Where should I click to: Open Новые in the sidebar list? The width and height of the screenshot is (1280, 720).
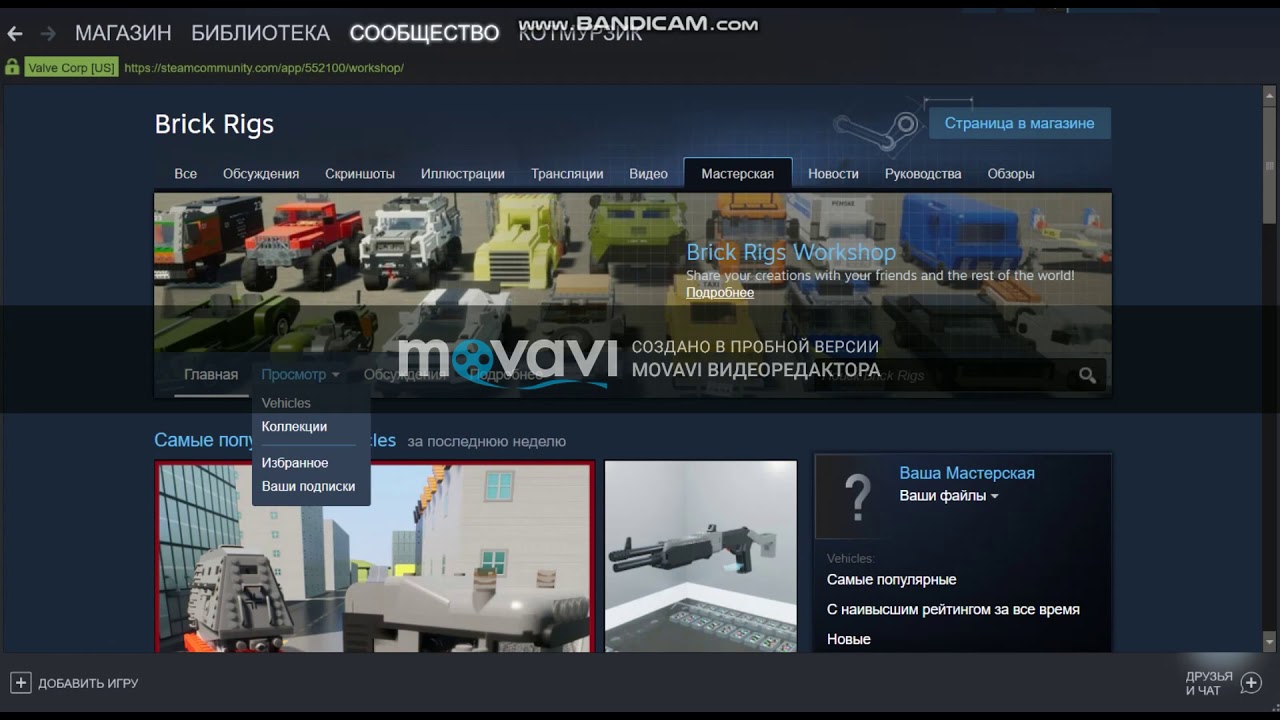point(849,639)
